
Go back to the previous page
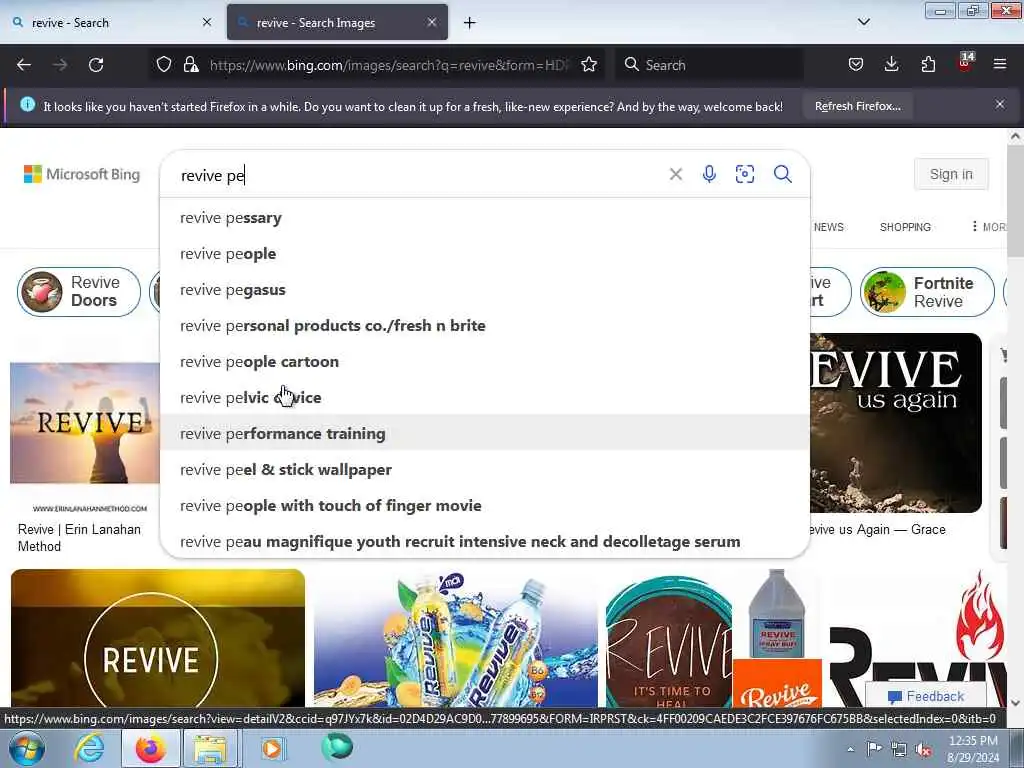[24, 65]
